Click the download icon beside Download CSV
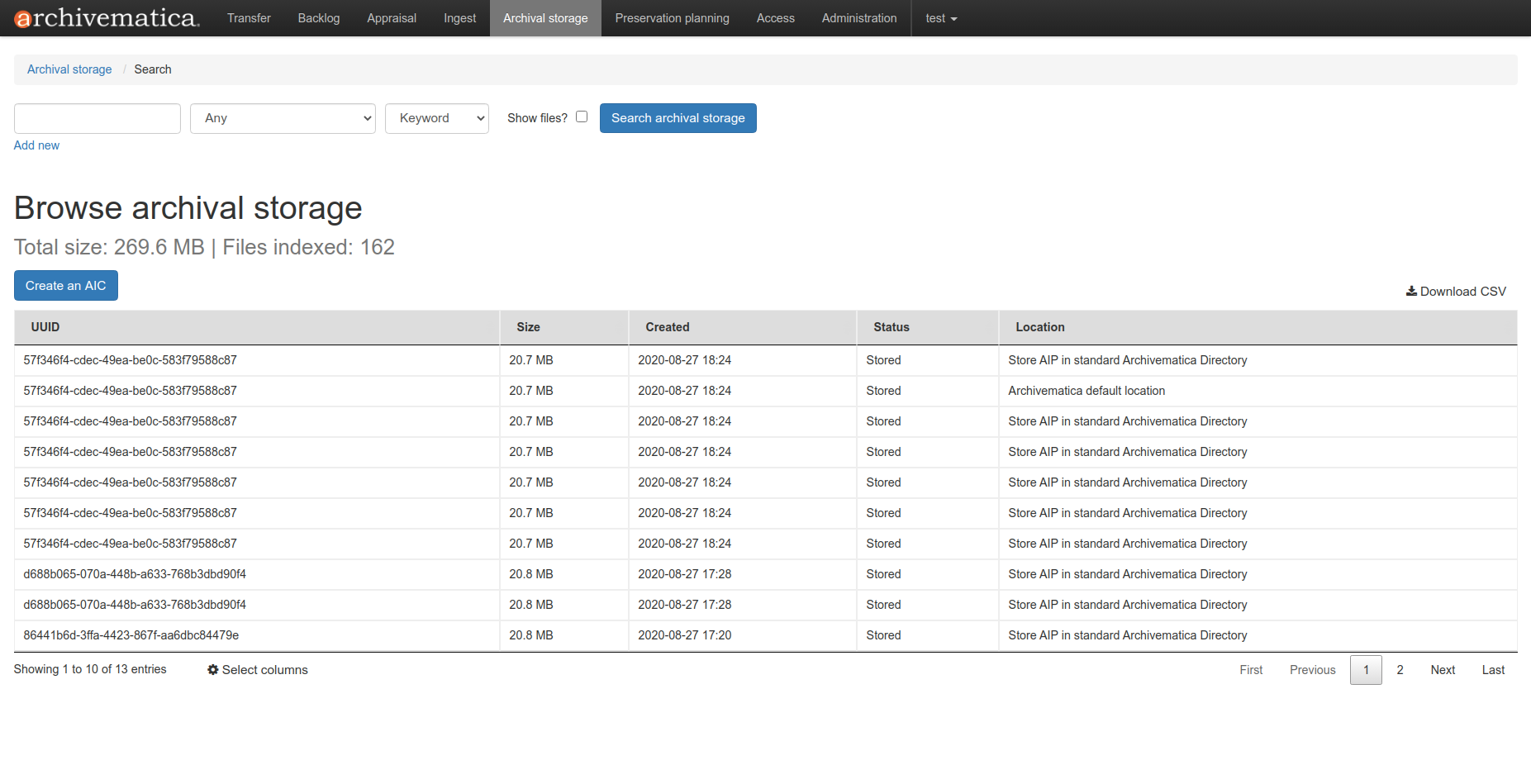 pos(1412,291)
